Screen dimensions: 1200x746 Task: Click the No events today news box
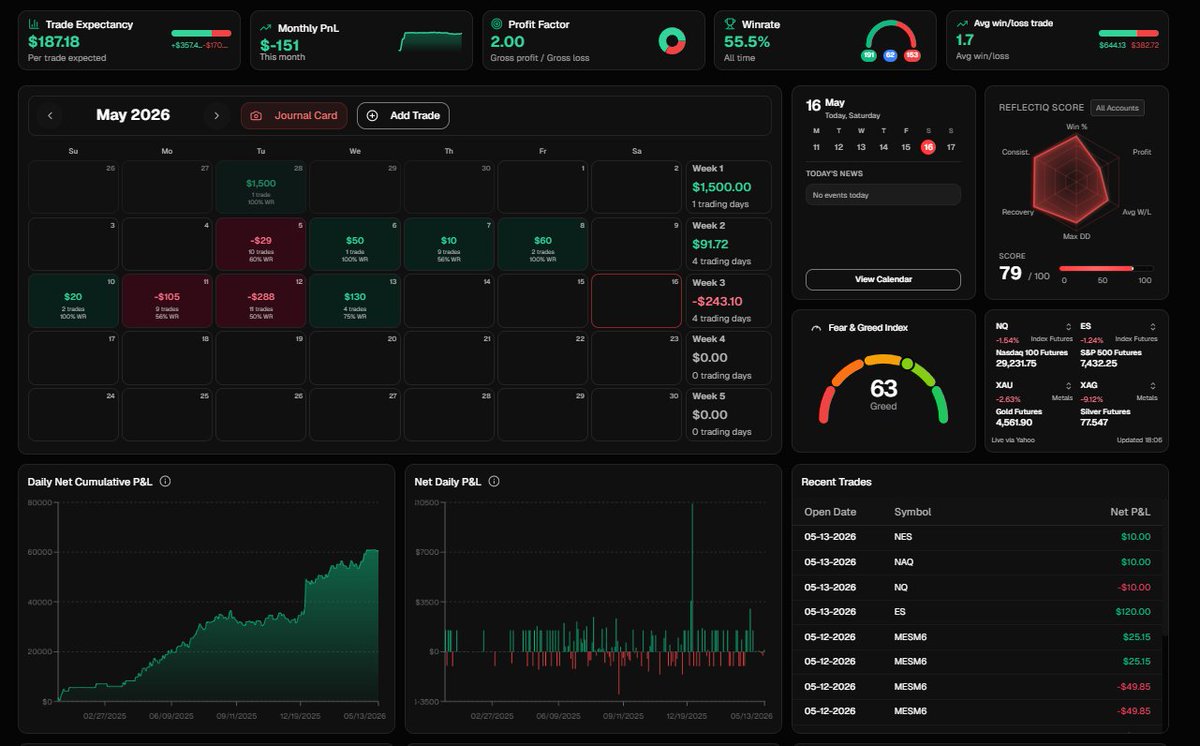(883, 195)
